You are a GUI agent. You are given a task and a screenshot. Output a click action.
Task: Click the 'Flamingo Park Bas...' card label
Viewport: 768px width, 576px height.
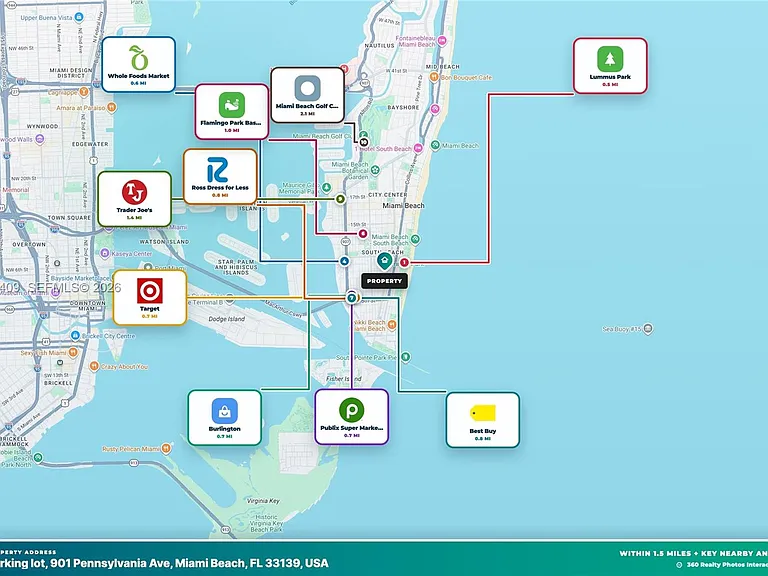click(231, 123)
